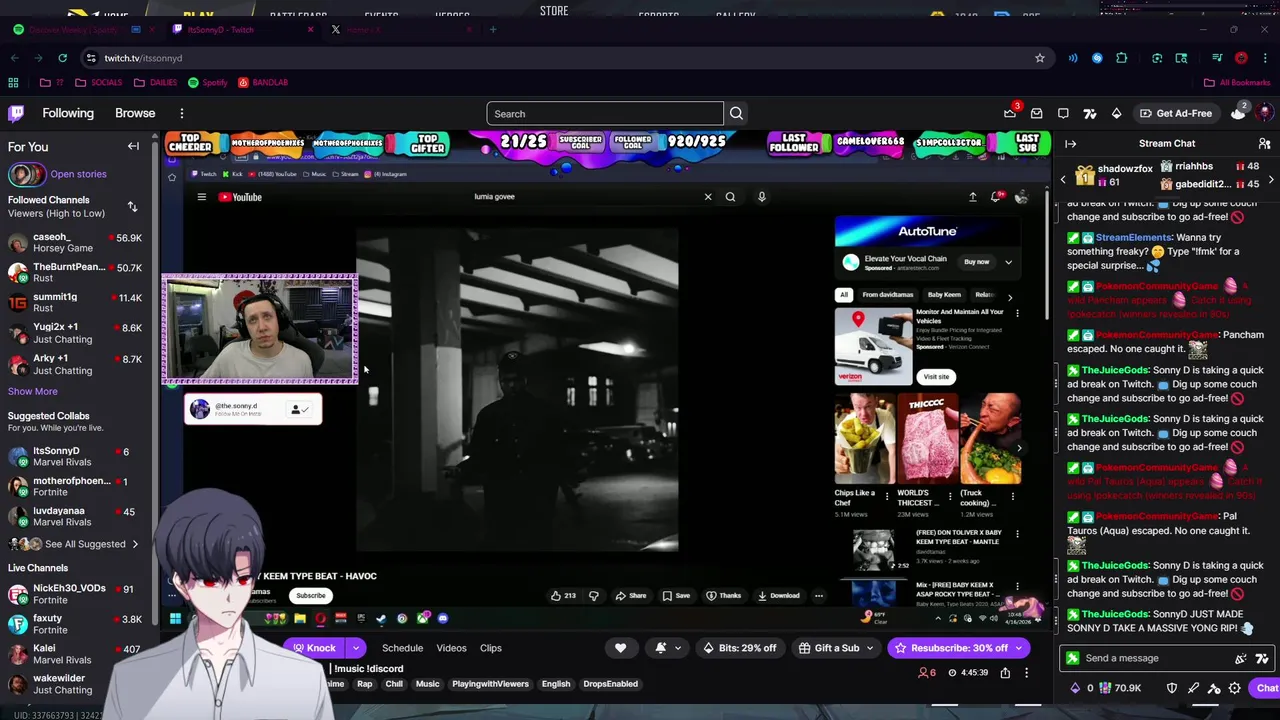The width and height of the screenshot is (1280, 720).
Task: Open the 7TV emote menu in message box
Action: point(1261,658)
